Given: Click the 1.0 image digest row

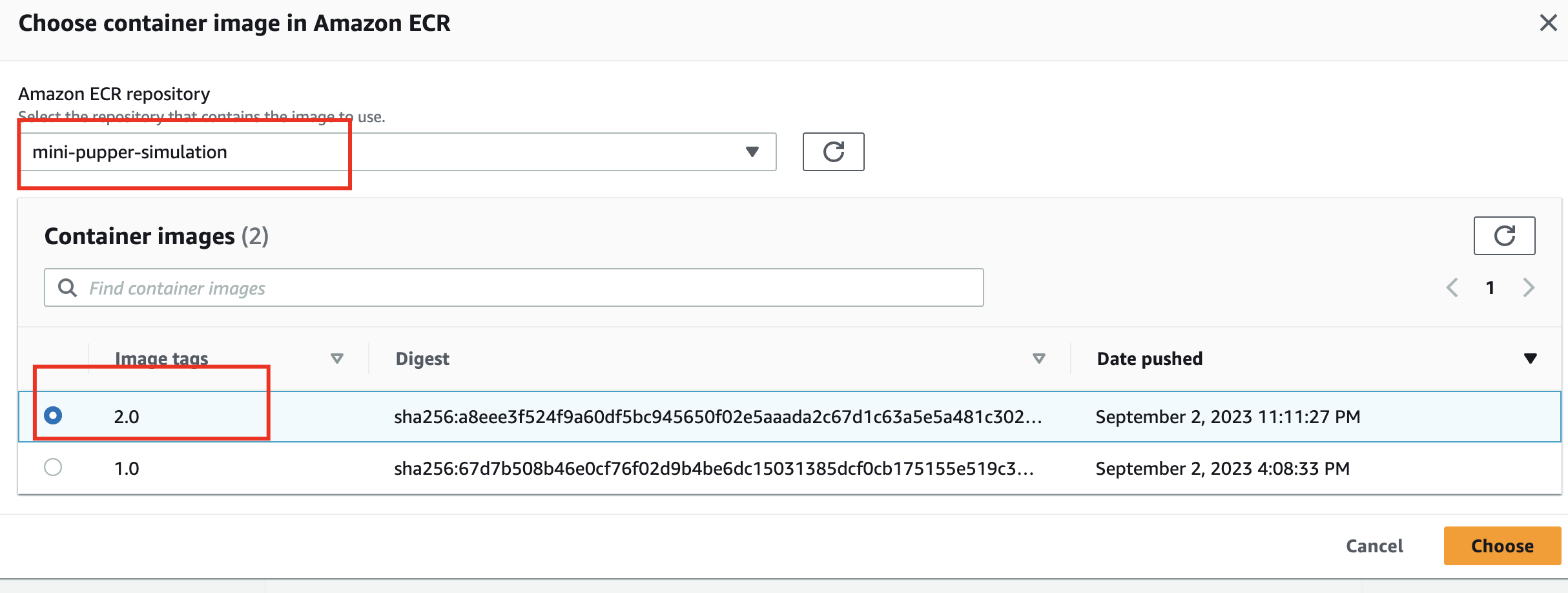Looking at the screenshot, I should coord(714,468).
